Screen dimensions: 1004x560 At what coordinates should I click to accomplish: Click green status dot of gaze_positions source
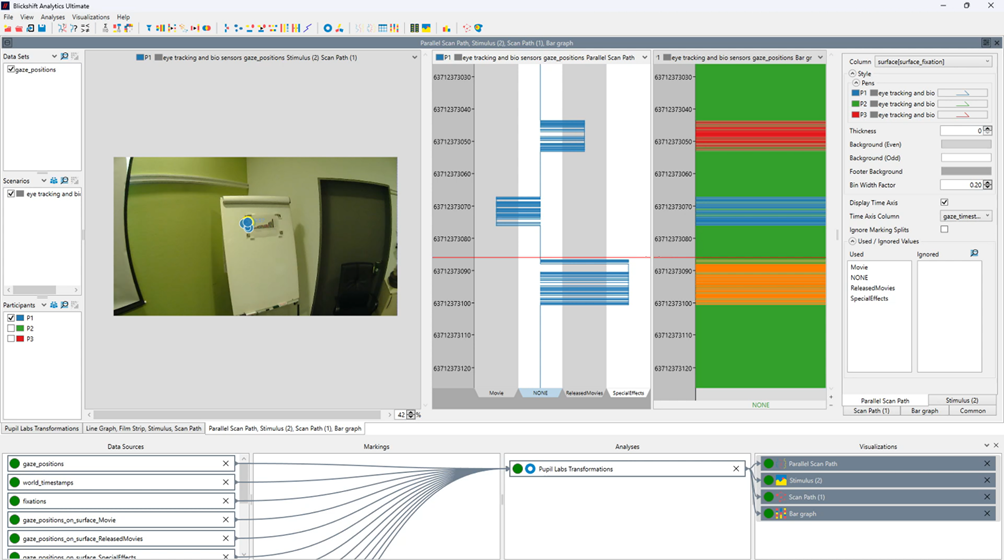(x=15, y=463)
